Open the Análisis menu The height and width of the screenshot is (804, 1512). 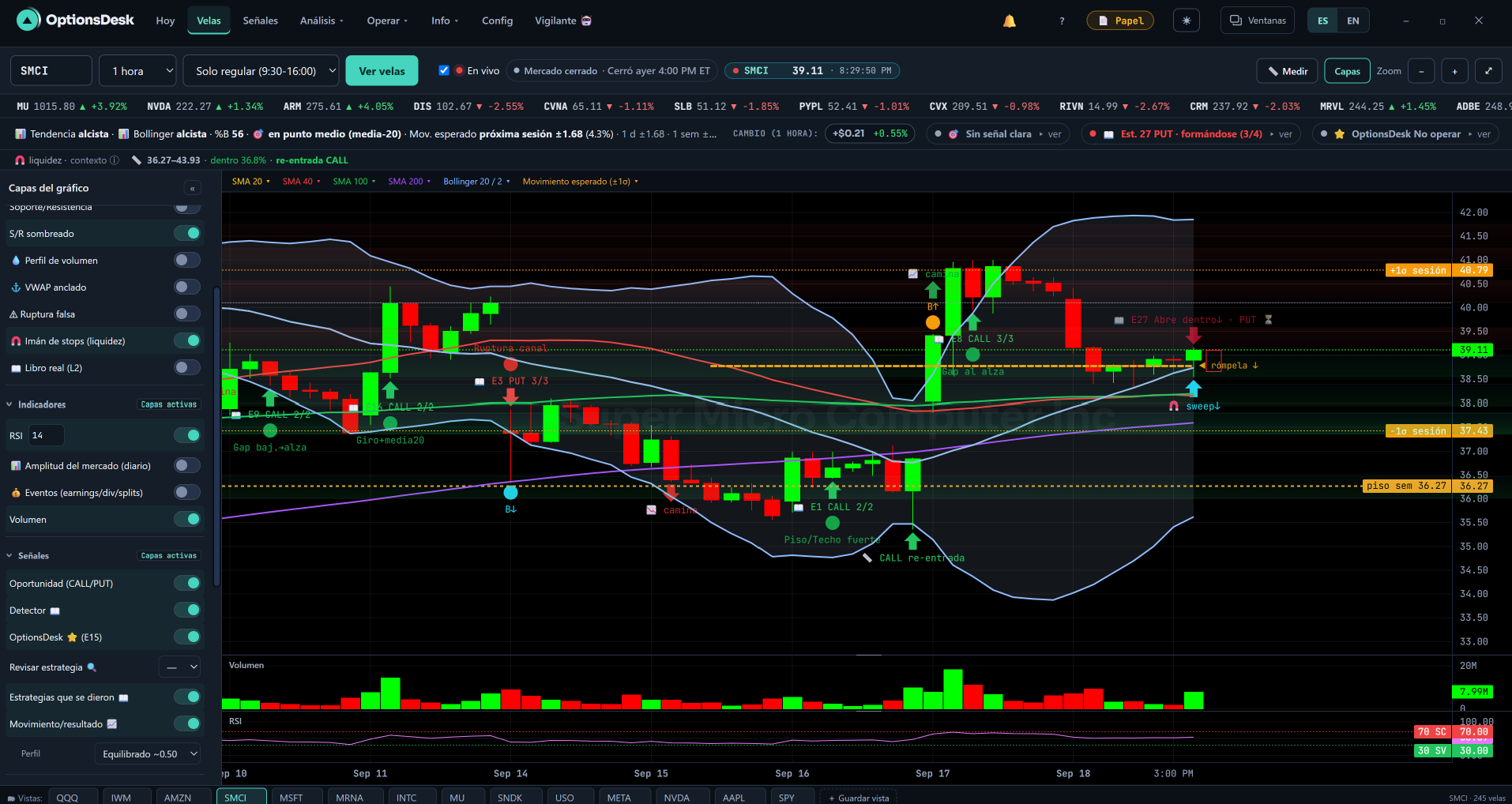322,21
